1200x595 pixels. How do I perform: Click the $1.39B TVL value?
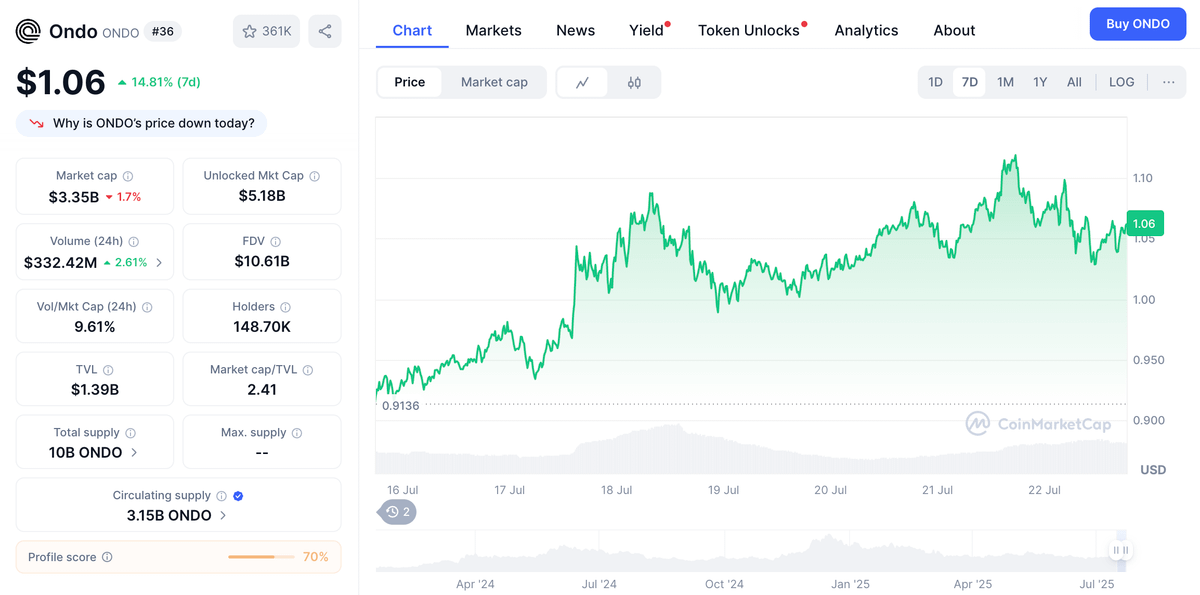coord(95,390)
